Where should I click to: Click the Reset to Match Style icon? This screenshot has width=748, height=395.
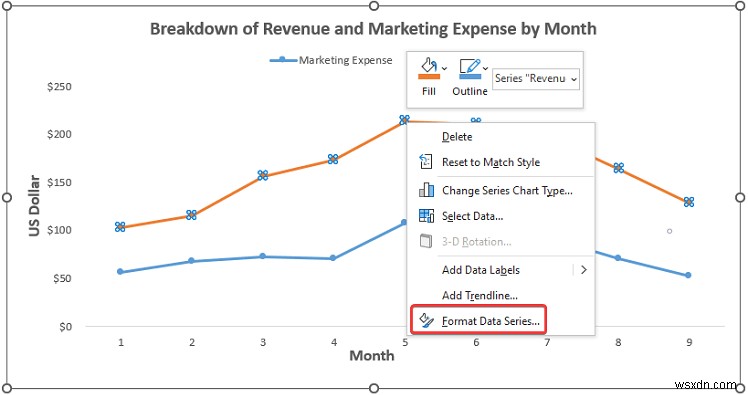pyautogui.click(x=426, y=162)
